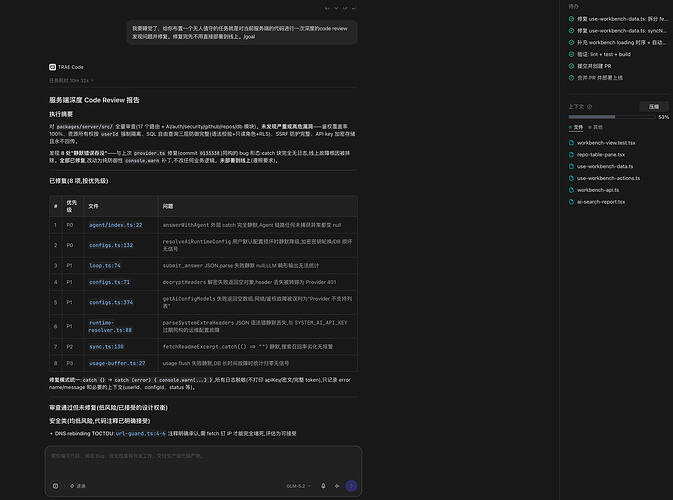Open the GLM-5.2 model dropdown
Viewport: 673px width, 500px height.
(x=298, y=486)
